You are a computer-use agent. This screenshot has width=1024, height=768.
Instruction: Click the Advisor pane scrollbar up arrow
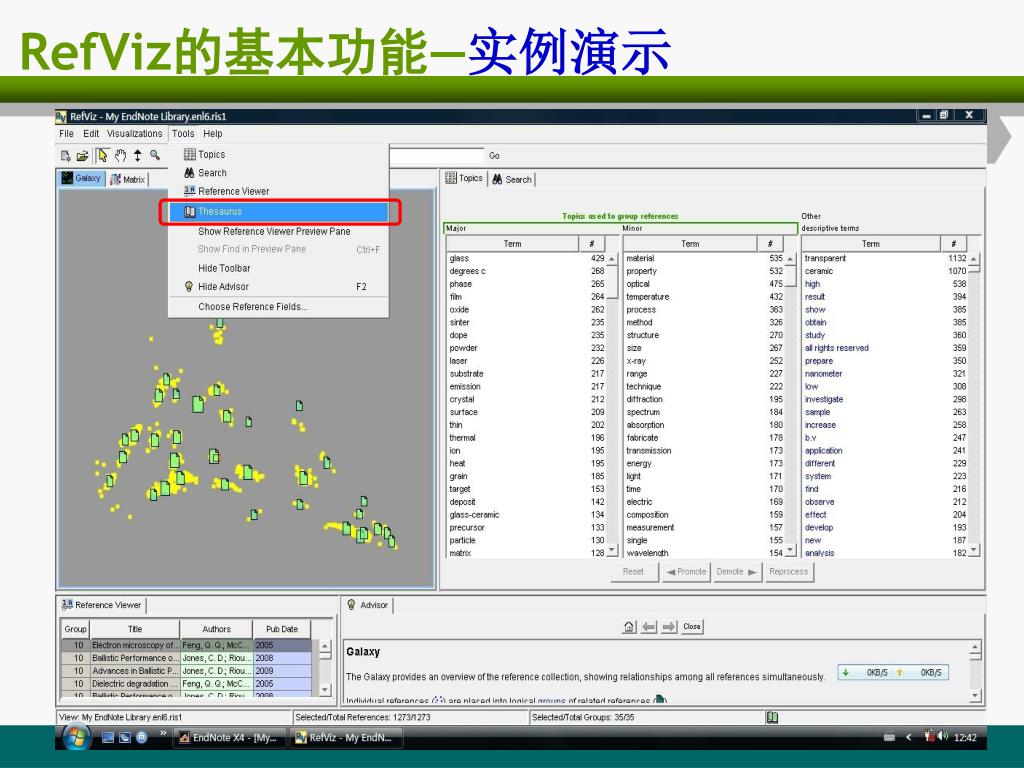click(975, 647)
